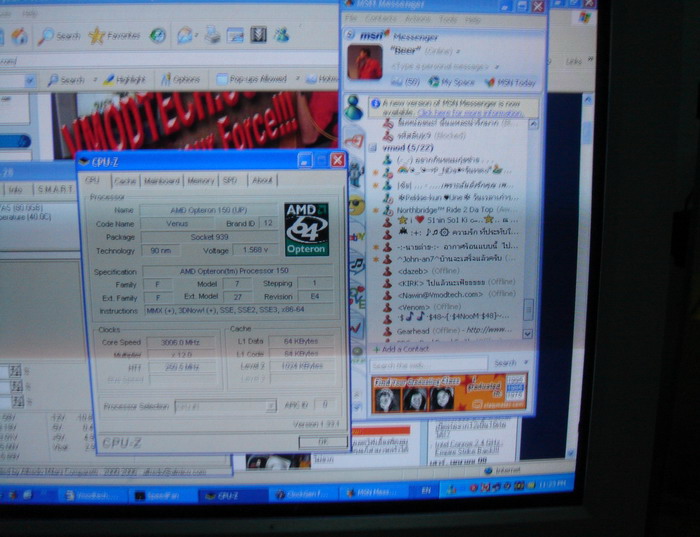Click the Edit page icon in browser toolbar
The image size is (700, 537).
(235, 35)
